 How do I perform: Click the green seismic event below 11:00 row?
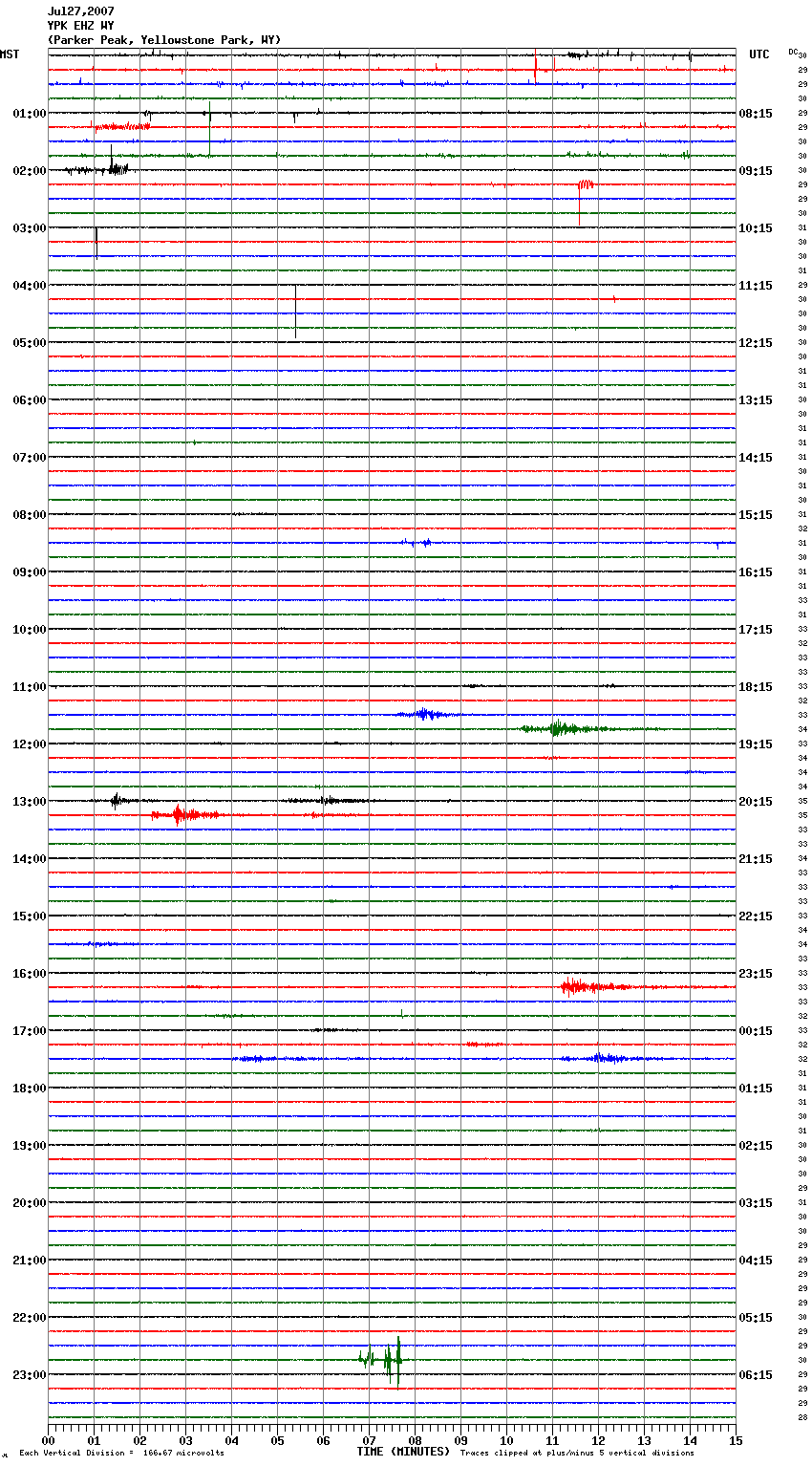click(564, 729)
